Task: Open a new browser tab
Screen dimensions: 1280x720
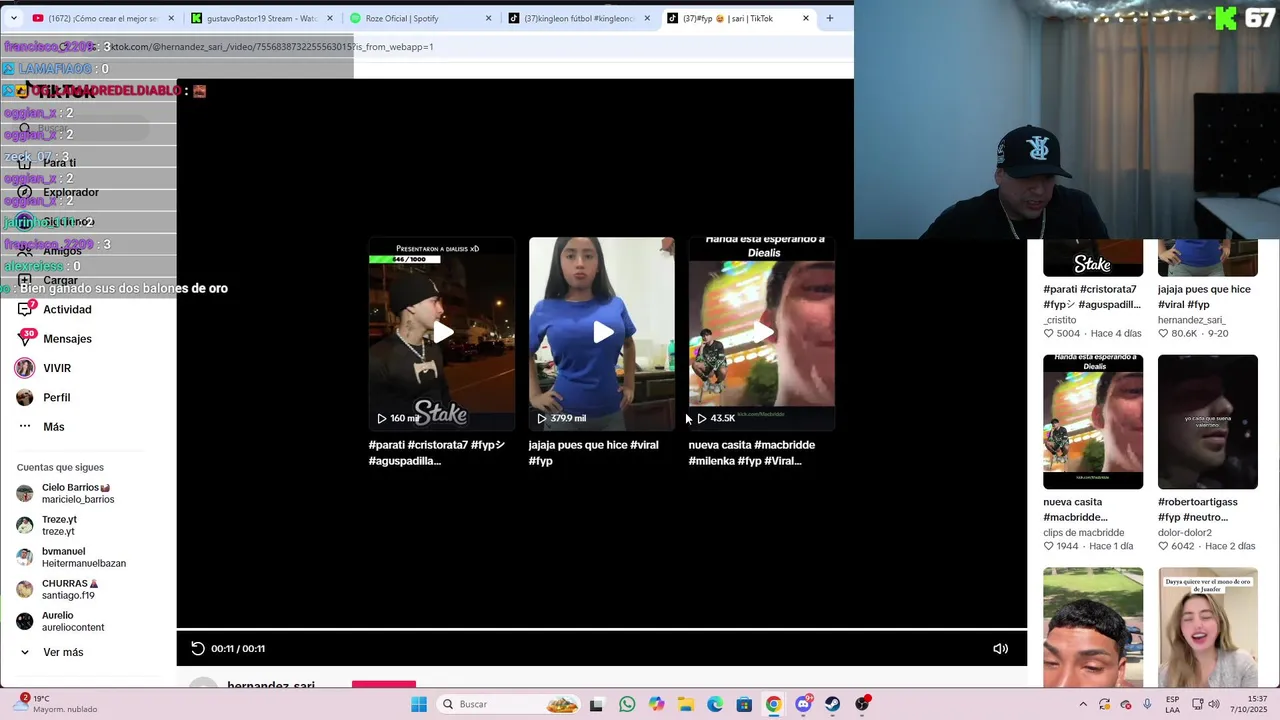Action: (829, 18)
